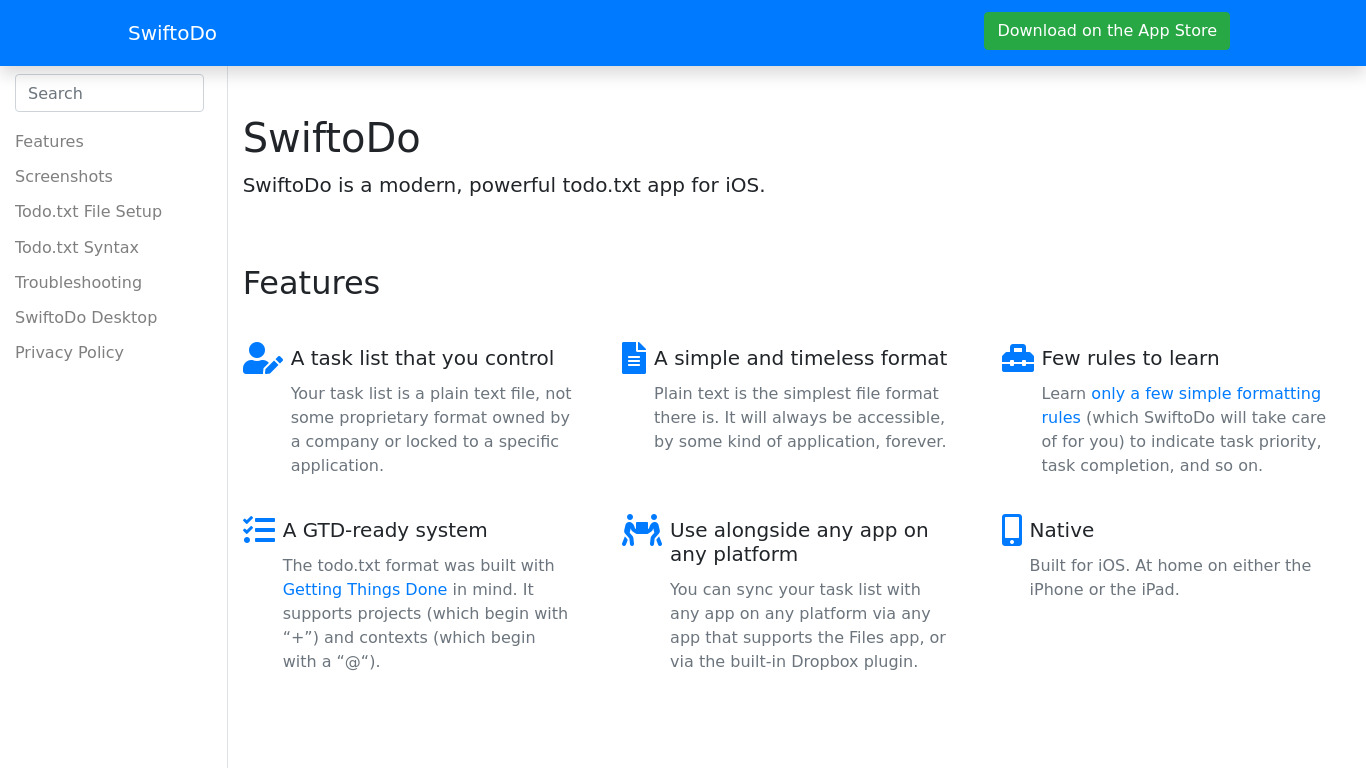Open the SwiftoDo brand link in header
The width and height of the screenshot is (1366, 768).
pos(172,33)
